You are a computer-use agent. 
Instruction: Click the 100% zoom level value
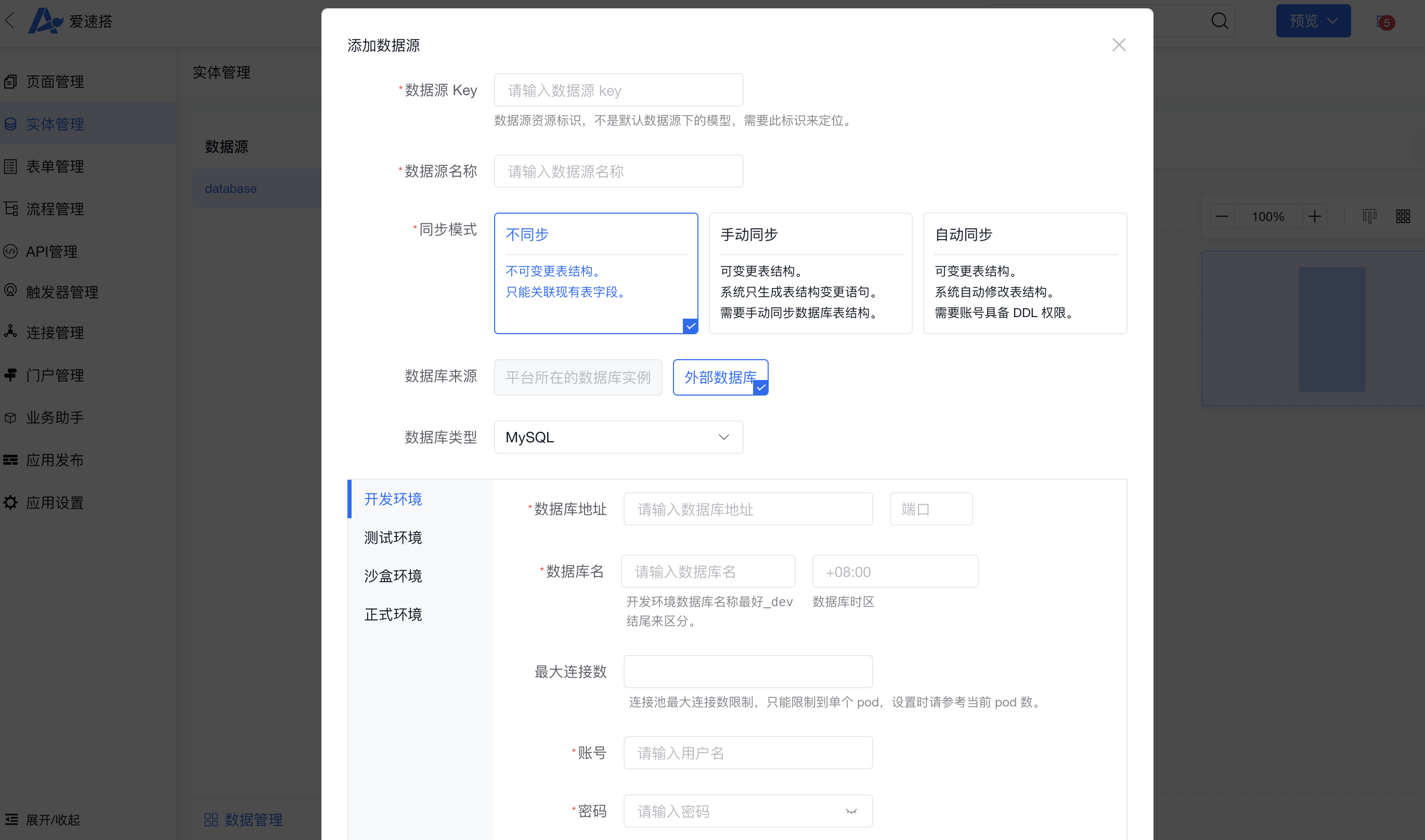point(1267,216)
